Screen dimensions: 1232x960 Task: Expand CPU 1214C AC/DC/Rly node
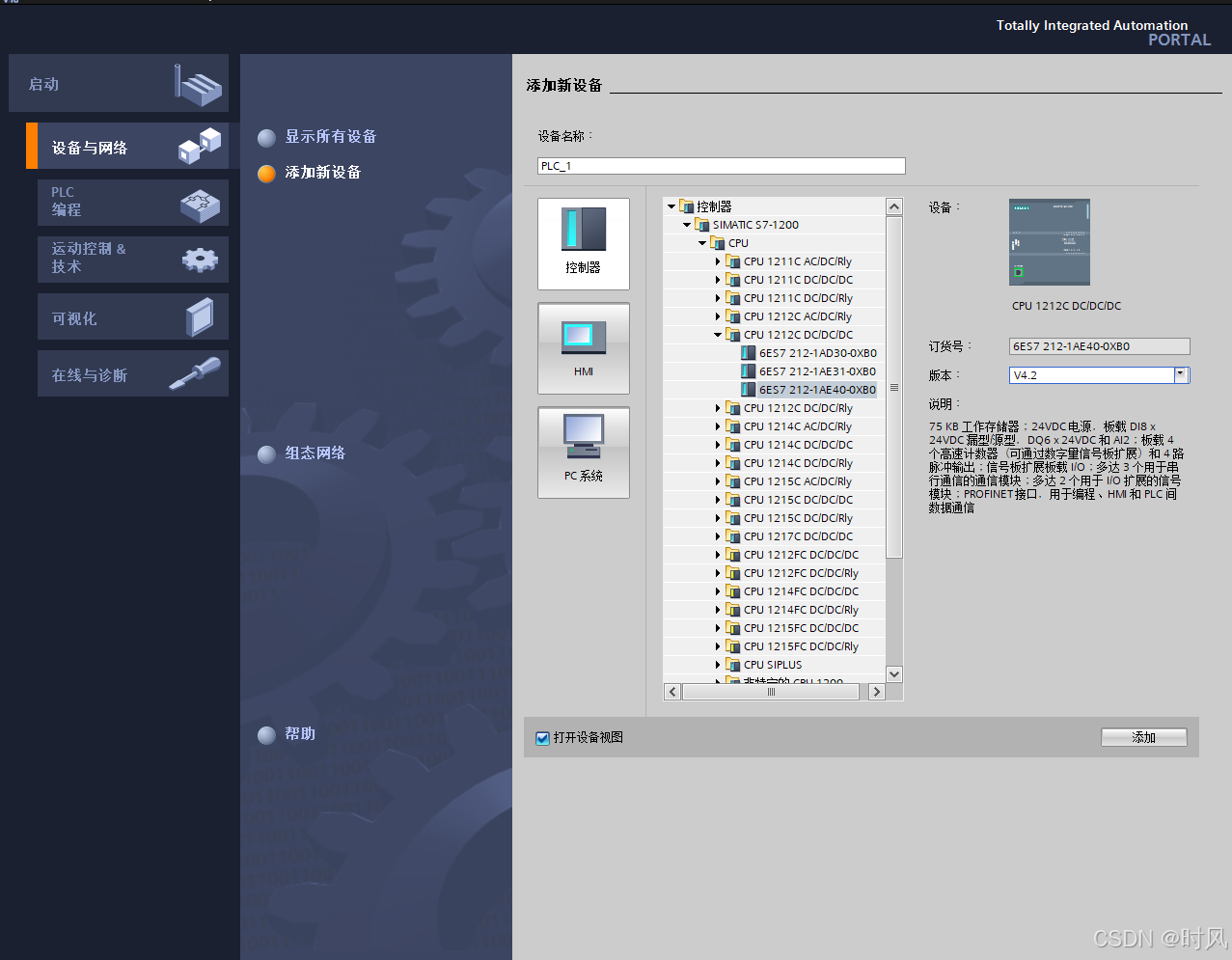tap(718, 426)
